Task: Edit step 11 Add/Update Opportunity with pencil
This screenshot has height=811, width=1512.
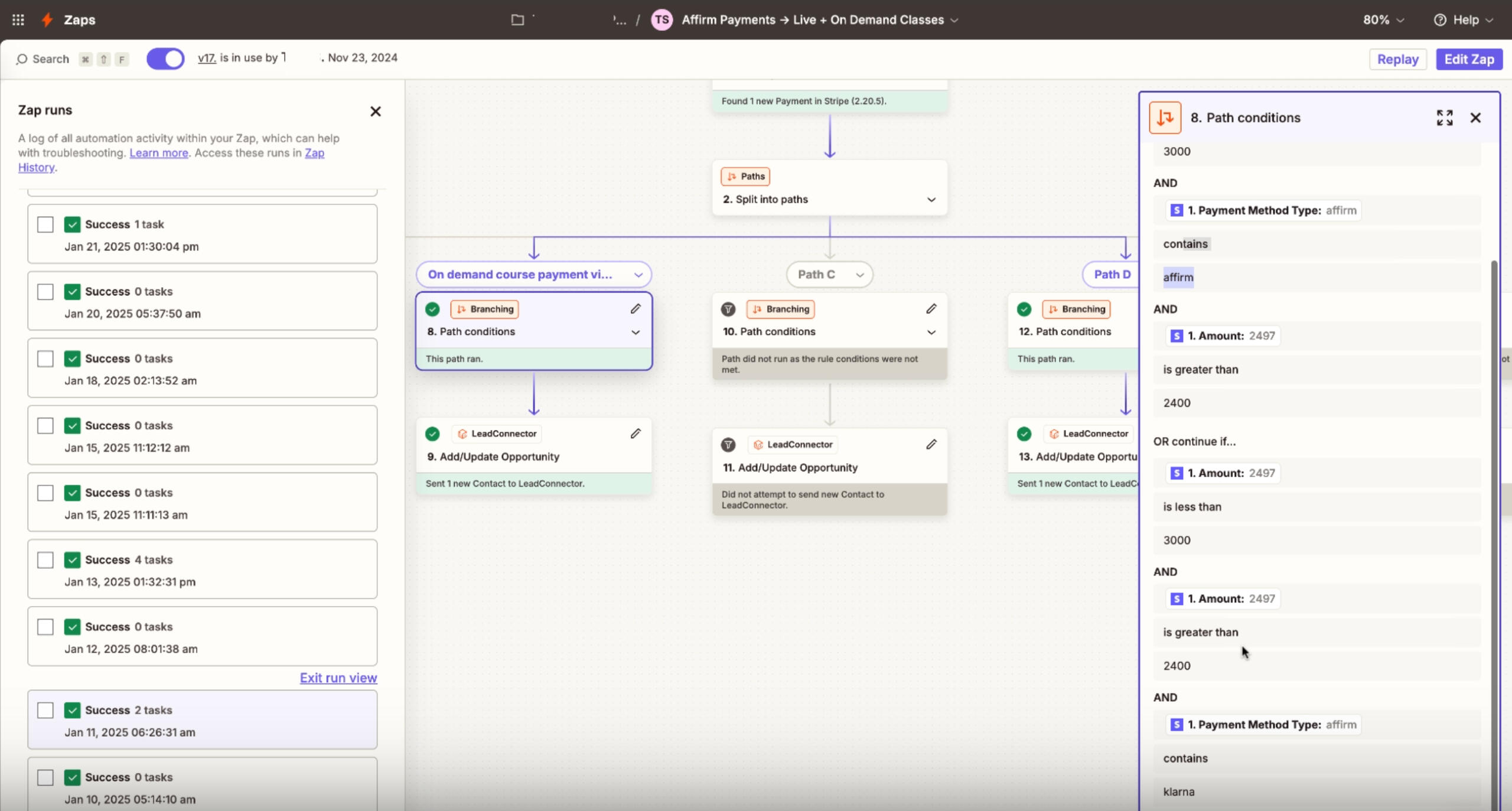Action: pos(931,444)
